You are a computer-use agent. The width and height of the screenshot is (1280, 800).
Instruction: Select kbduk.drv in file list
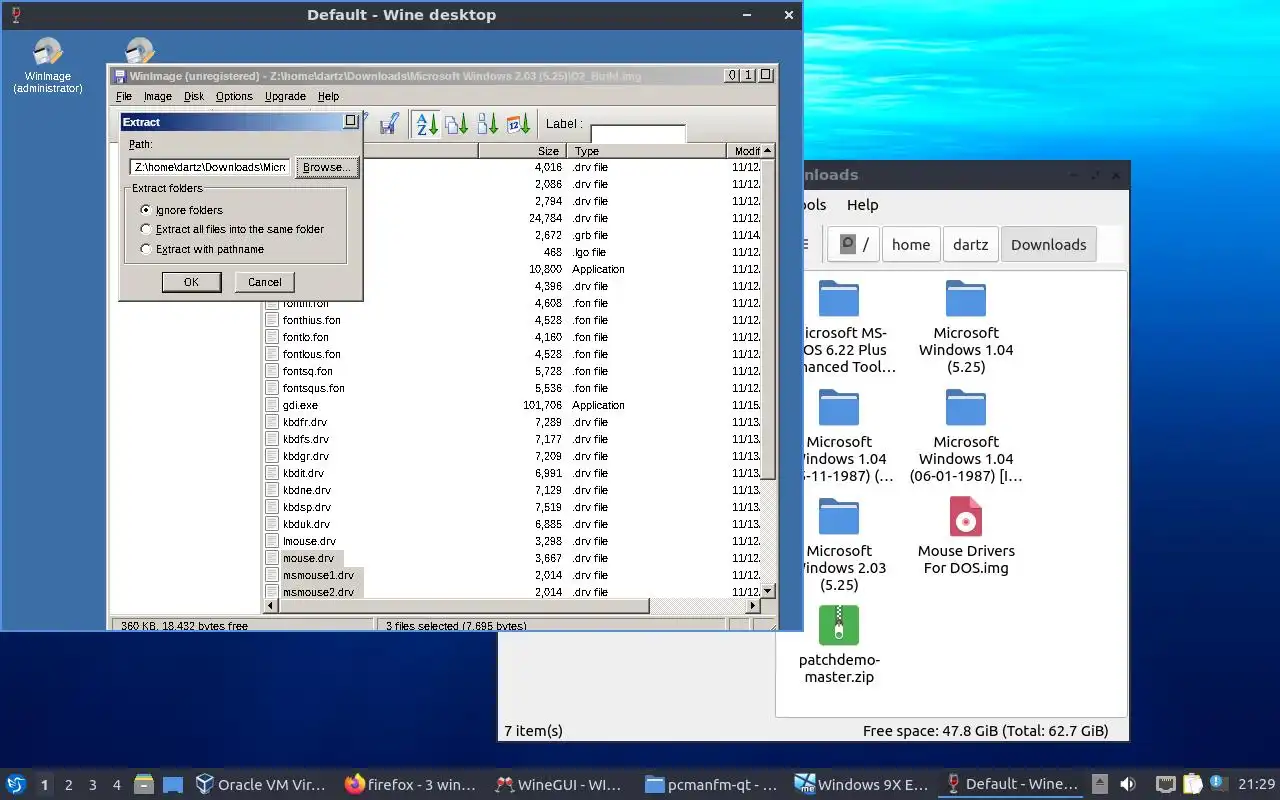306,524
